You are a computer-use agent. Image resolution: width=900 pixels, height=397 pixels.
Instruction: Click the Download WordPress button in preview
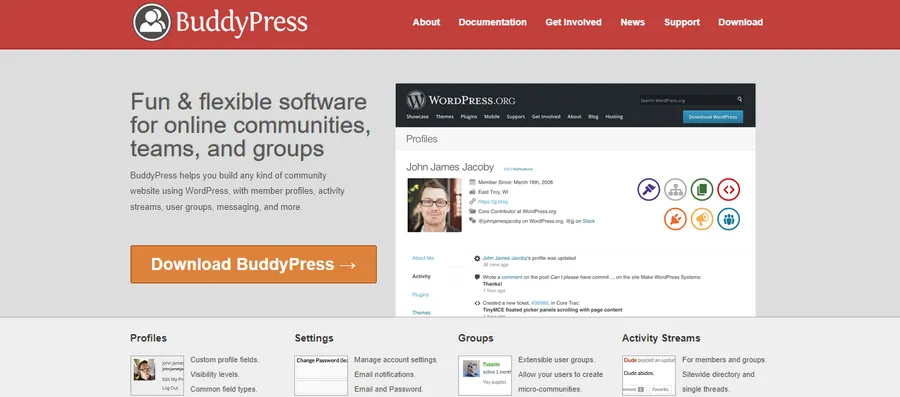tap(713, 117)
